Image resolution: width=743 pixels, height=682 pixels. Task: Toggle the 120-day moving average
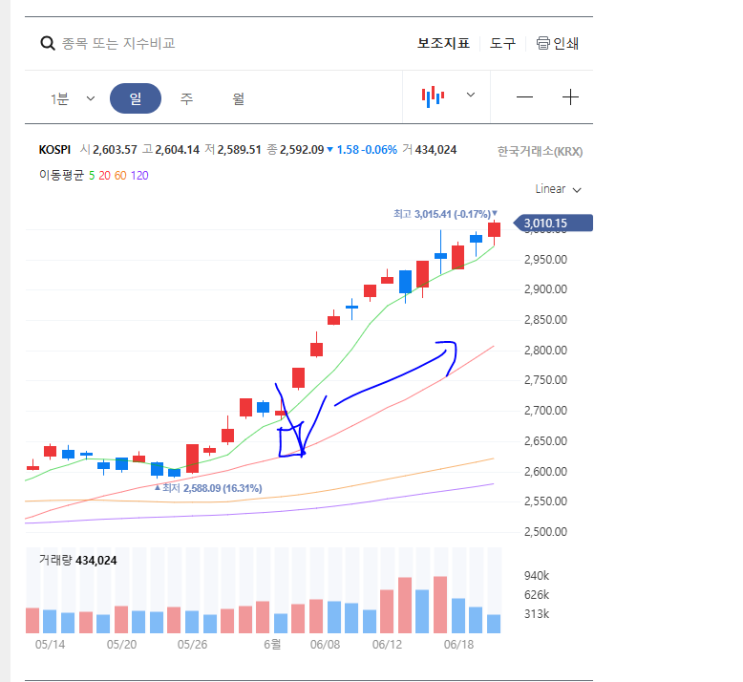tap(139, 176)
